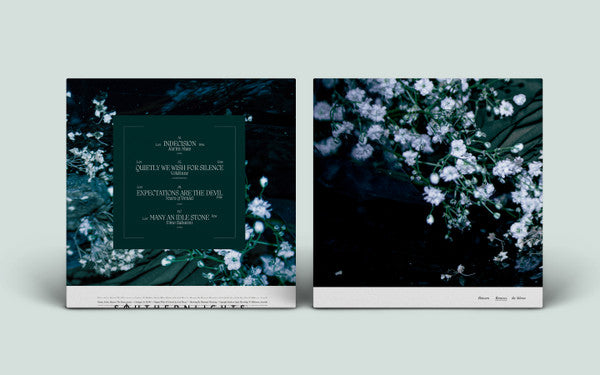Click the track "MANY AN IDLE STONE"
This screenshot has width=600, height=375.
click(179, 217)
